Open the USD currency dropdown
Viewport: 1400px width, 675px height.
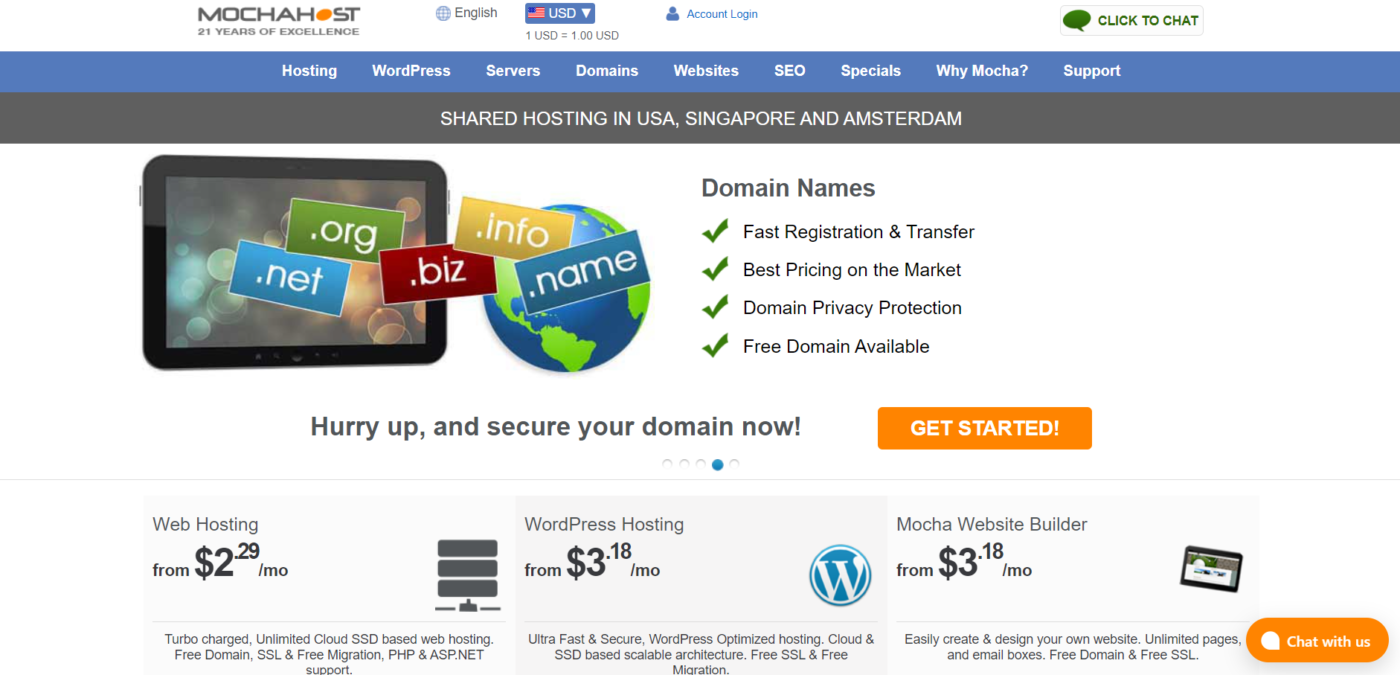point(560,13)
